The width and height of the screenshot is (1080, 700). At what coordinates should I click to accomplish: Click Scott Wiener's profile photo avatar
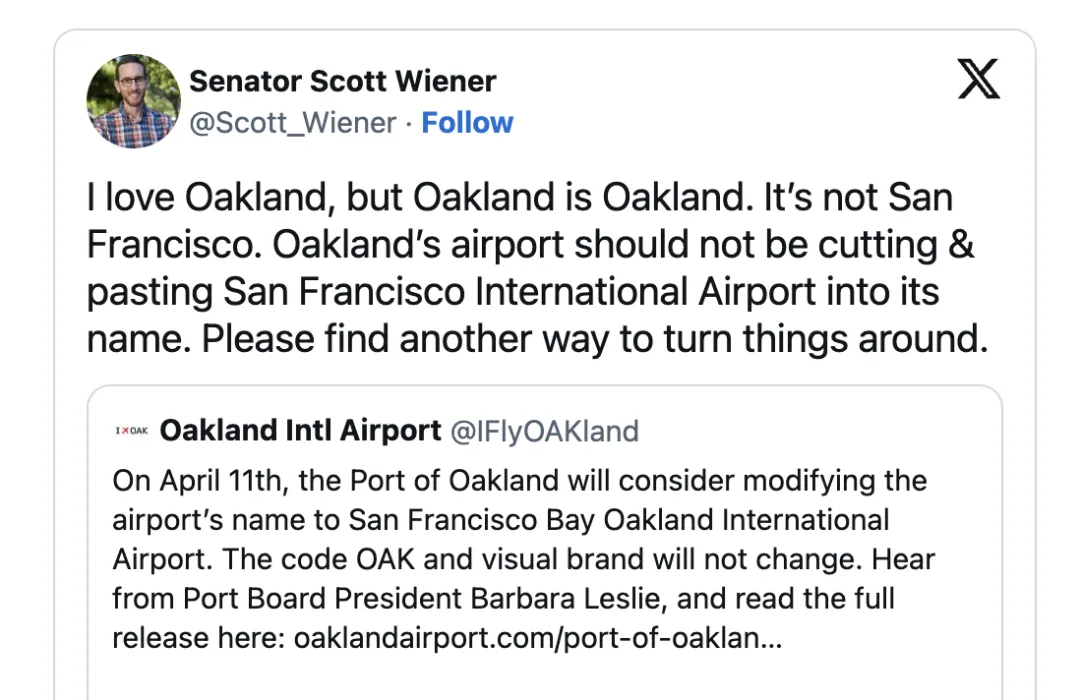[x=133, y=101]
